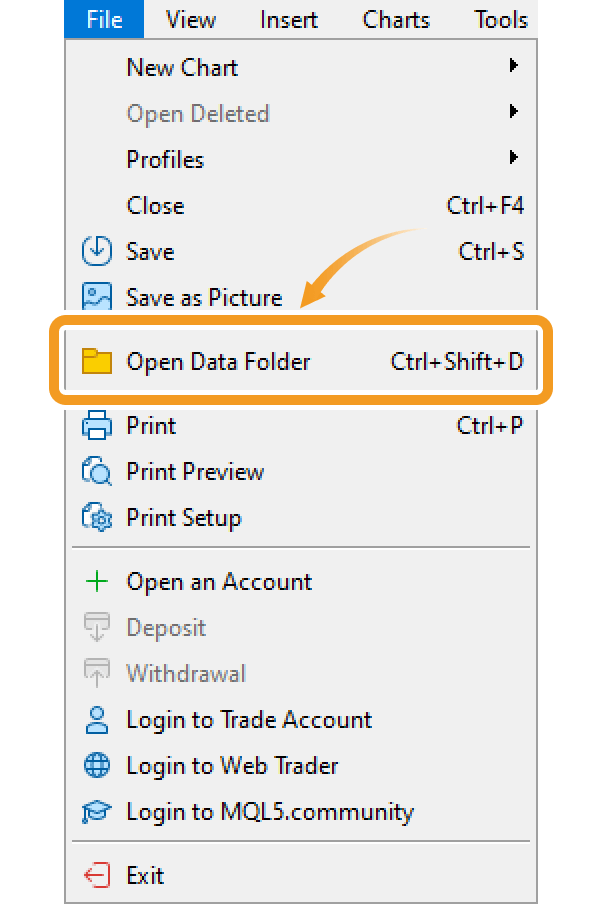The image size is (600, 906).
Task: Open the View menu
Action: [191, 19]
